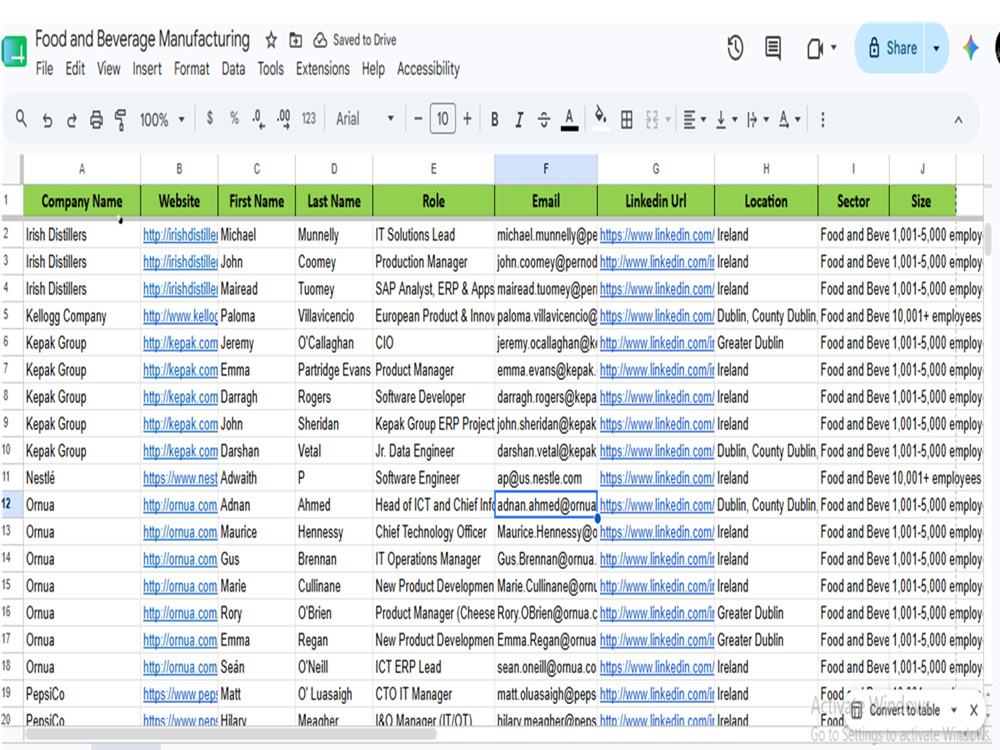Expand the Share options arrow
This screenshot has height=750, width=1000.
pos(936,48)
